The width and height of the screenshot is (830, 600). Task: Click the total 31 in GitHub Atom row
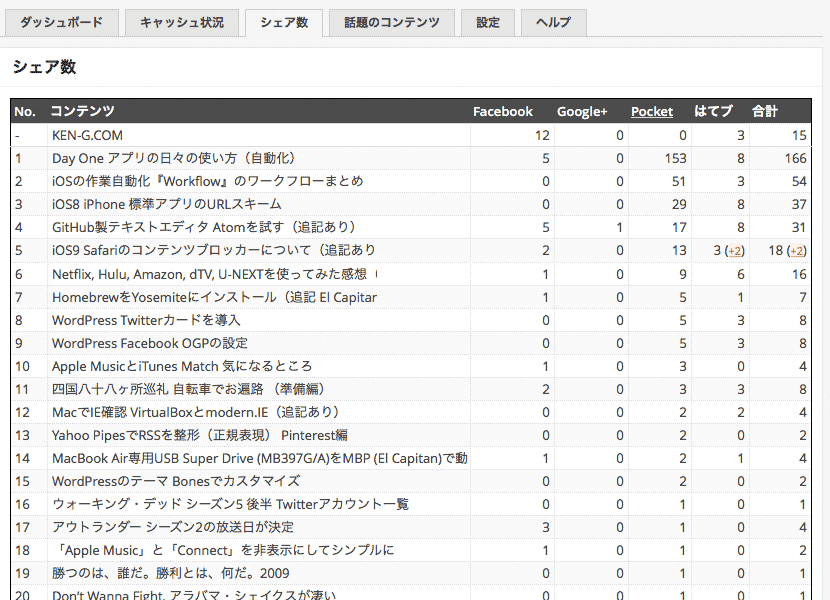click(x=799, y=227)
